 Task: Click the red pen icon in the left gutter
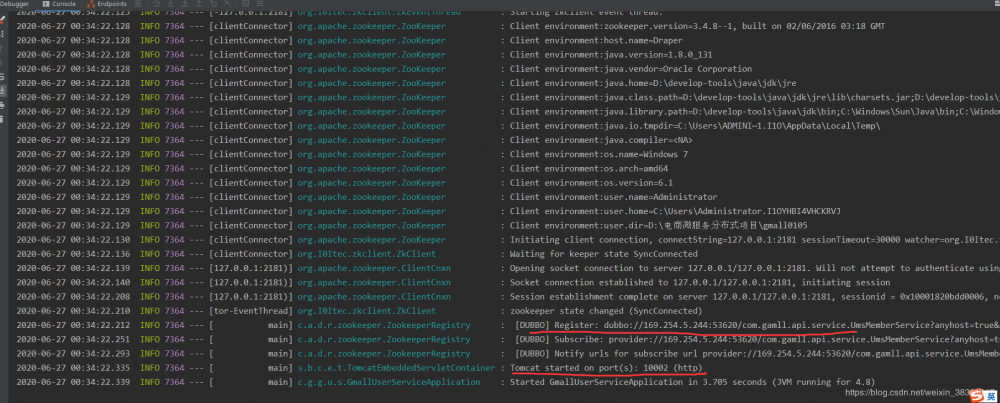pyautogui.click(x=3, y=18)
